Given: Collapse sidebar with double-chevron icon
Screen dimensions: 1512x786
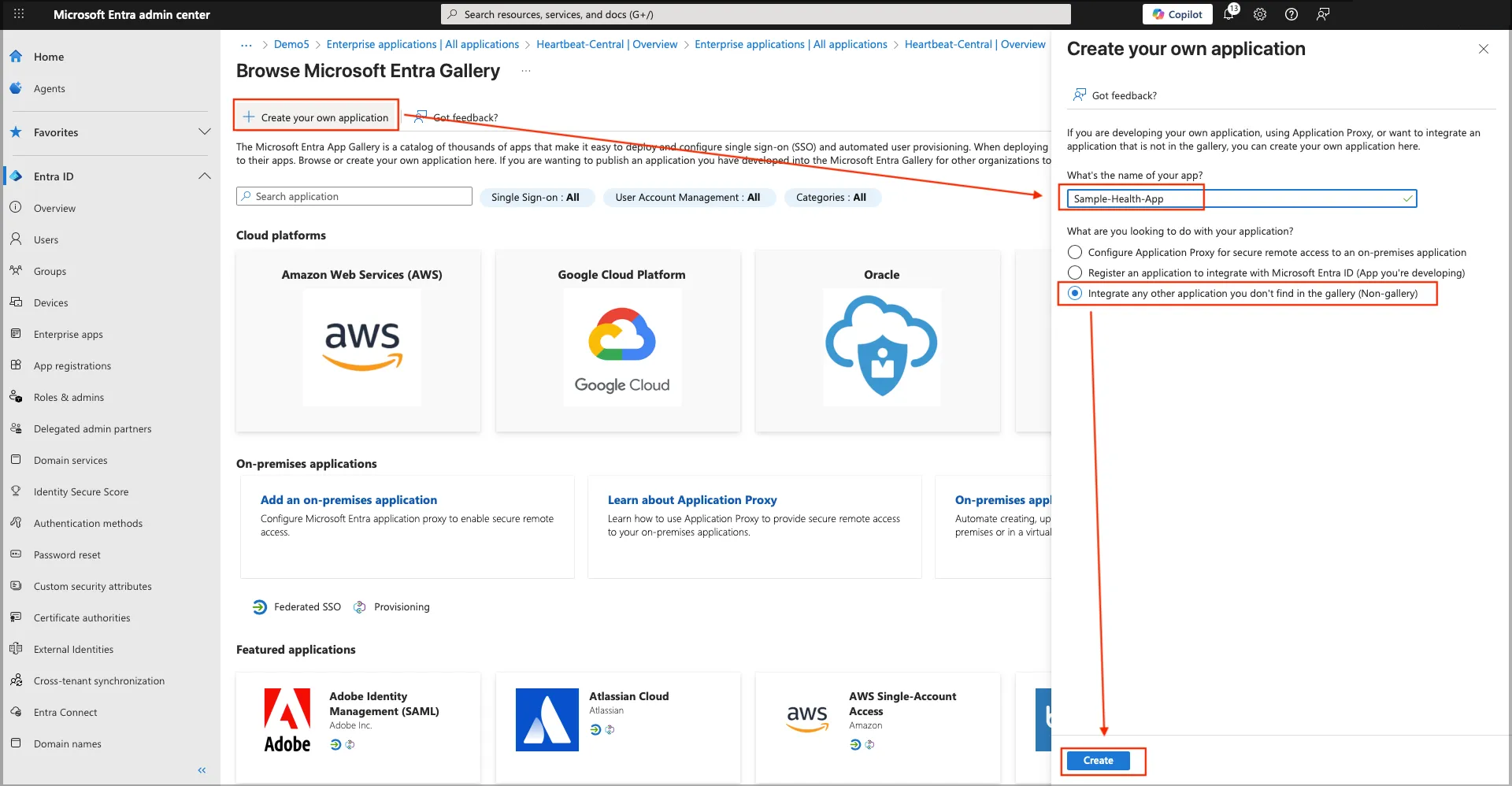Looking at the screenshot, I should tap(202, 770).
